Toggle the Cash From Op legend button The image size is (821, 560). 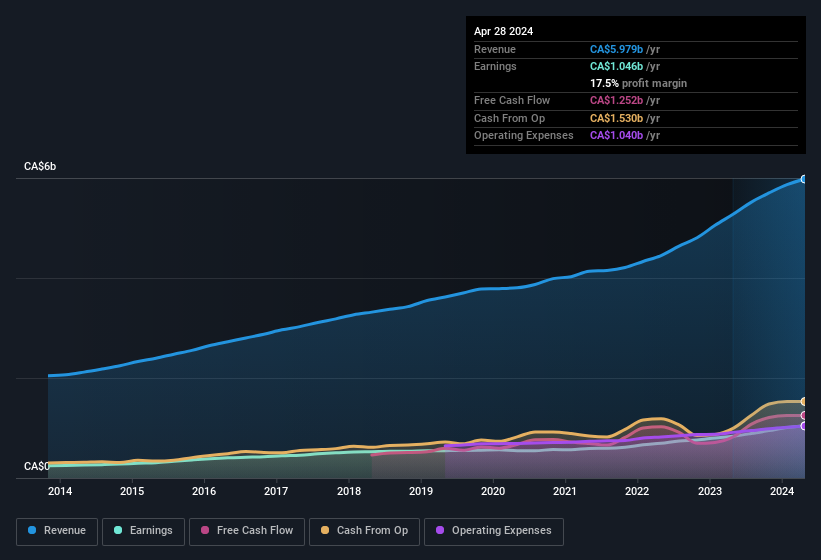(364, 531)
